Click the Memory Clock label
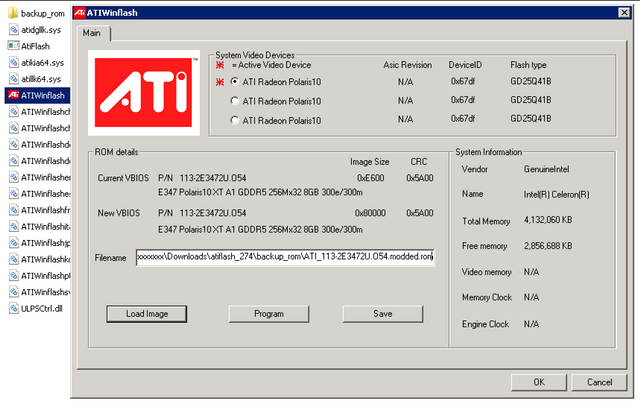 coord(487,297)
